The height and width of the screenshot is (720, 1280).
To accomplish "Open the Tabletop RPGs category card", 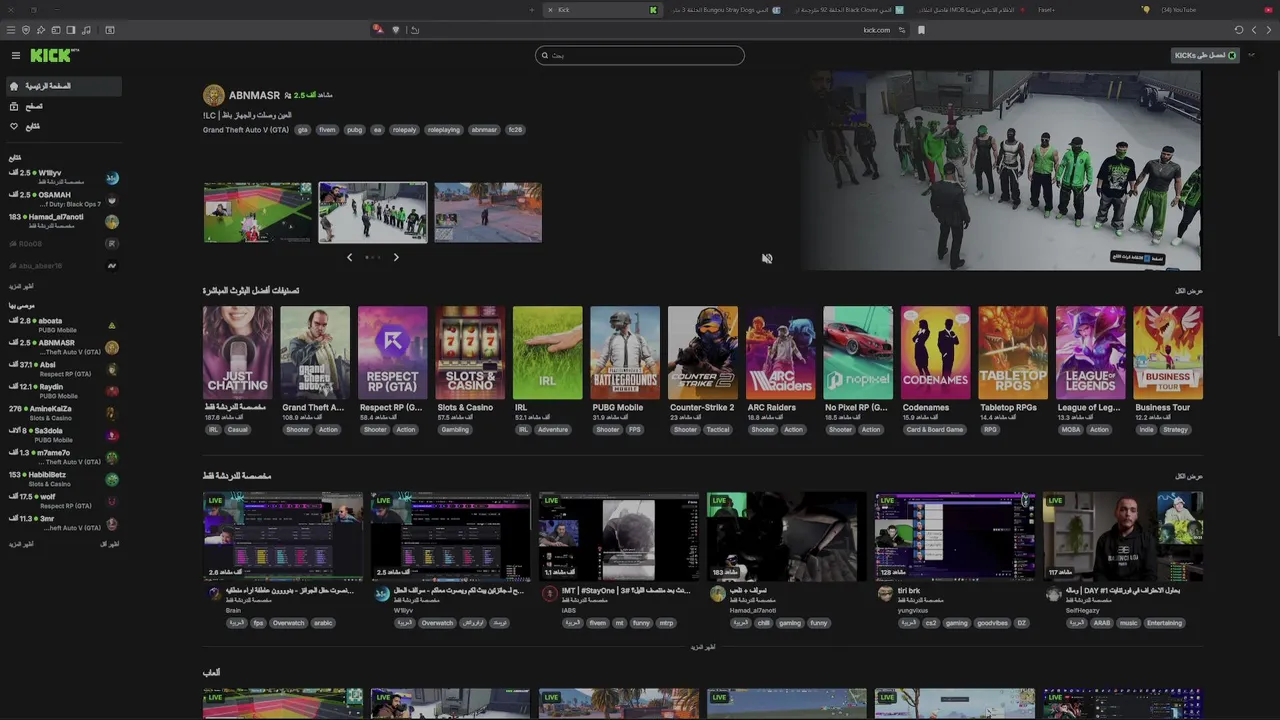I will [x=1013, y=353].
